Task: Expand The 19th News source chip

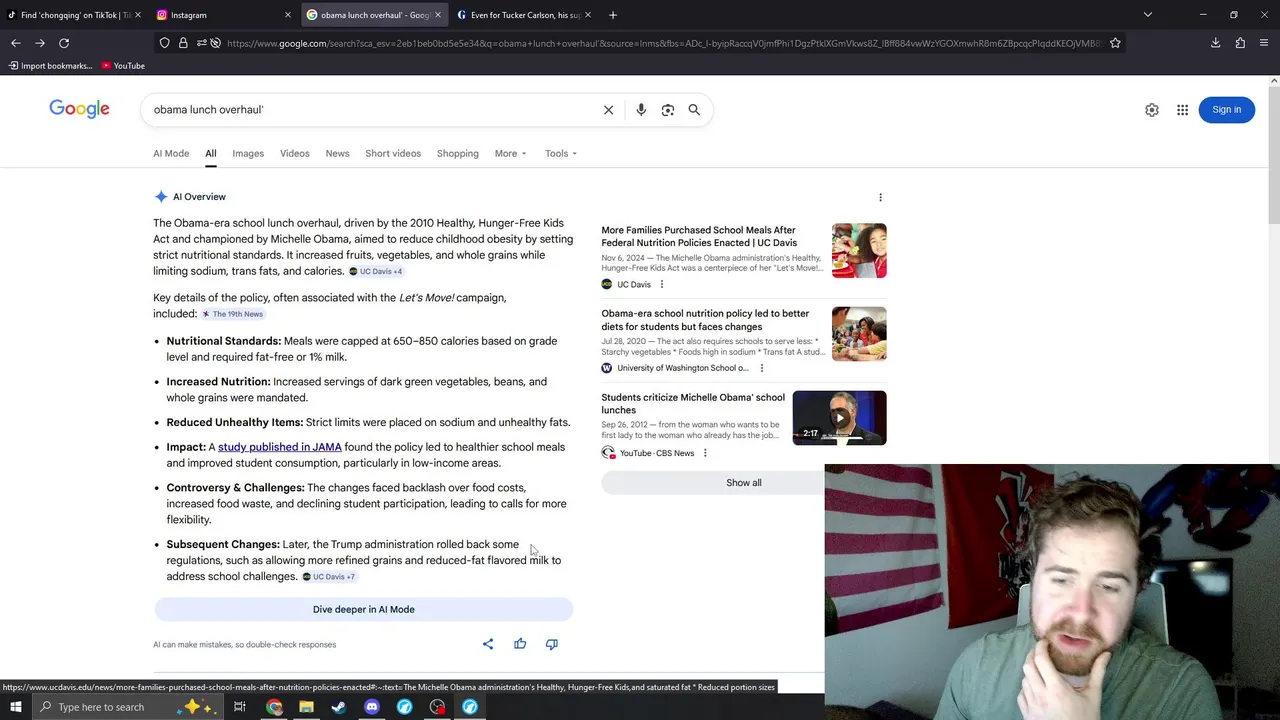Action: tap(233, 314)
